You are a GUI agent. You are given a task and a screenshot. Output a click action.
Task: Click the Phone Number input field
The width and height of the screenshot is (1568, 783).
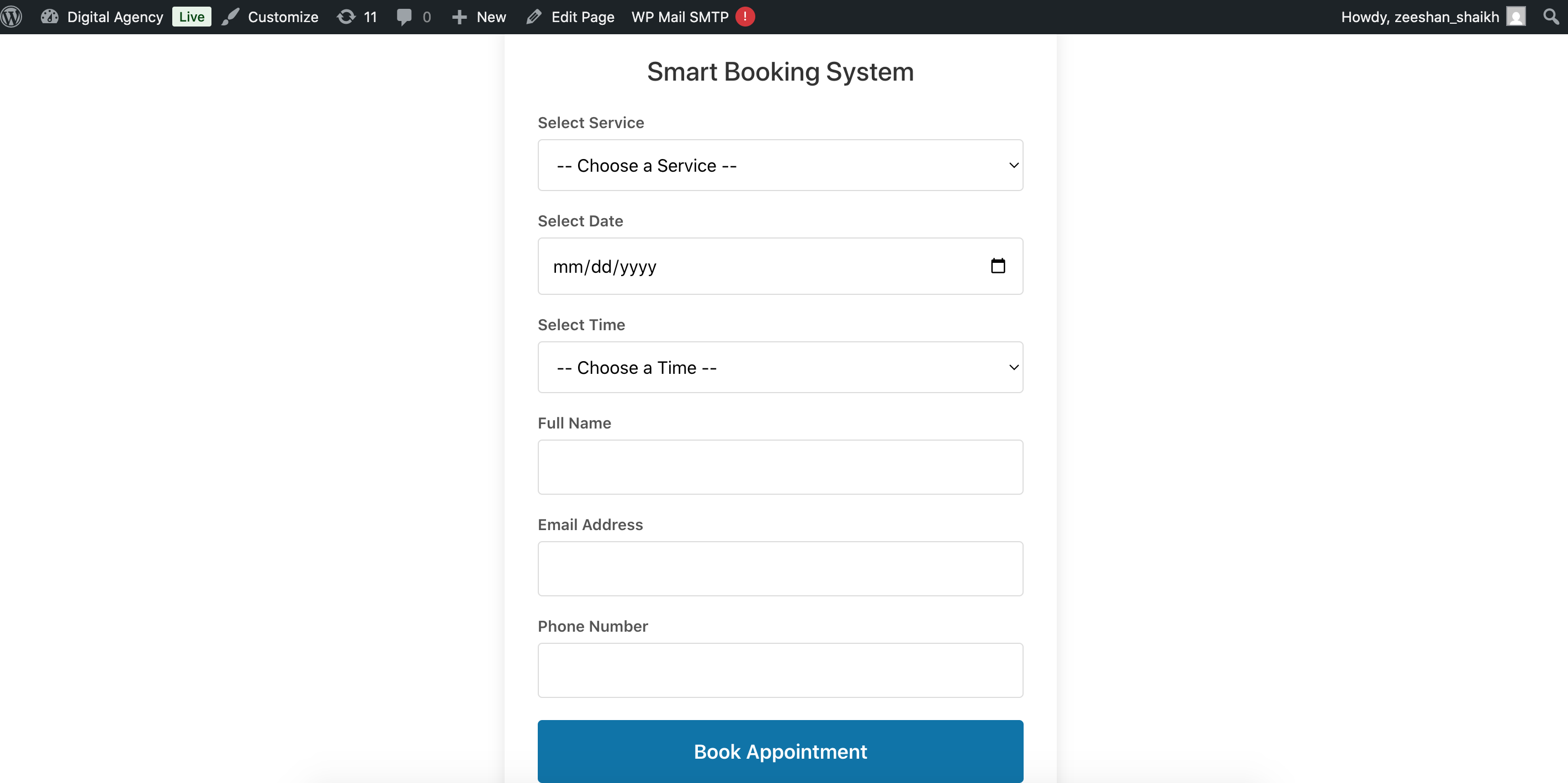(780, 670)
